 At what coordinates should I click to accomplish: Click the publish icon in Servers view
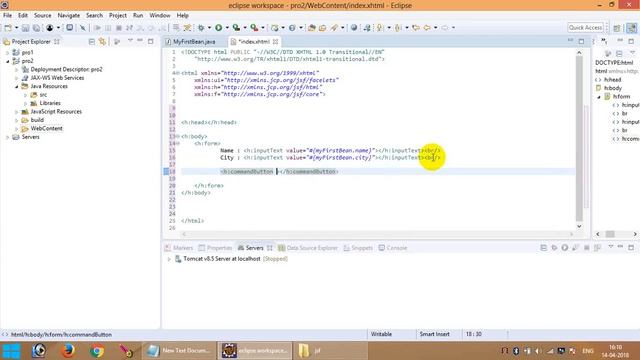(x=597, y=248)
